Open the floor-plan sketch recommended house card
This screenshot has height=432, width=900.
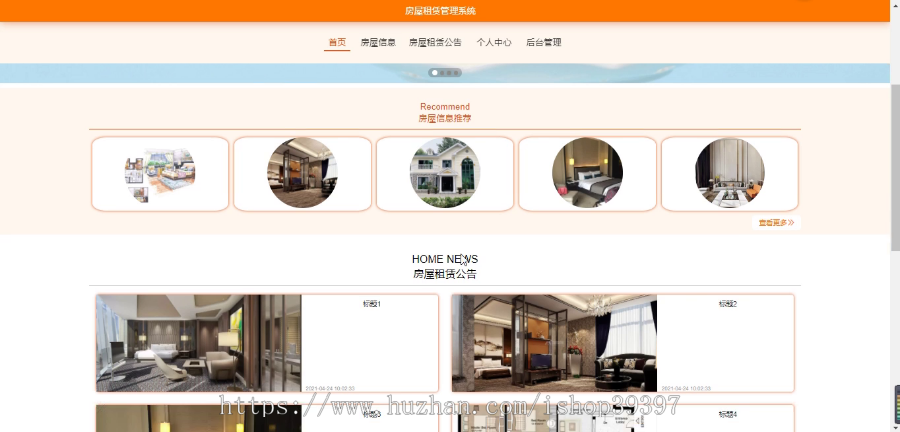coord(160,174)
